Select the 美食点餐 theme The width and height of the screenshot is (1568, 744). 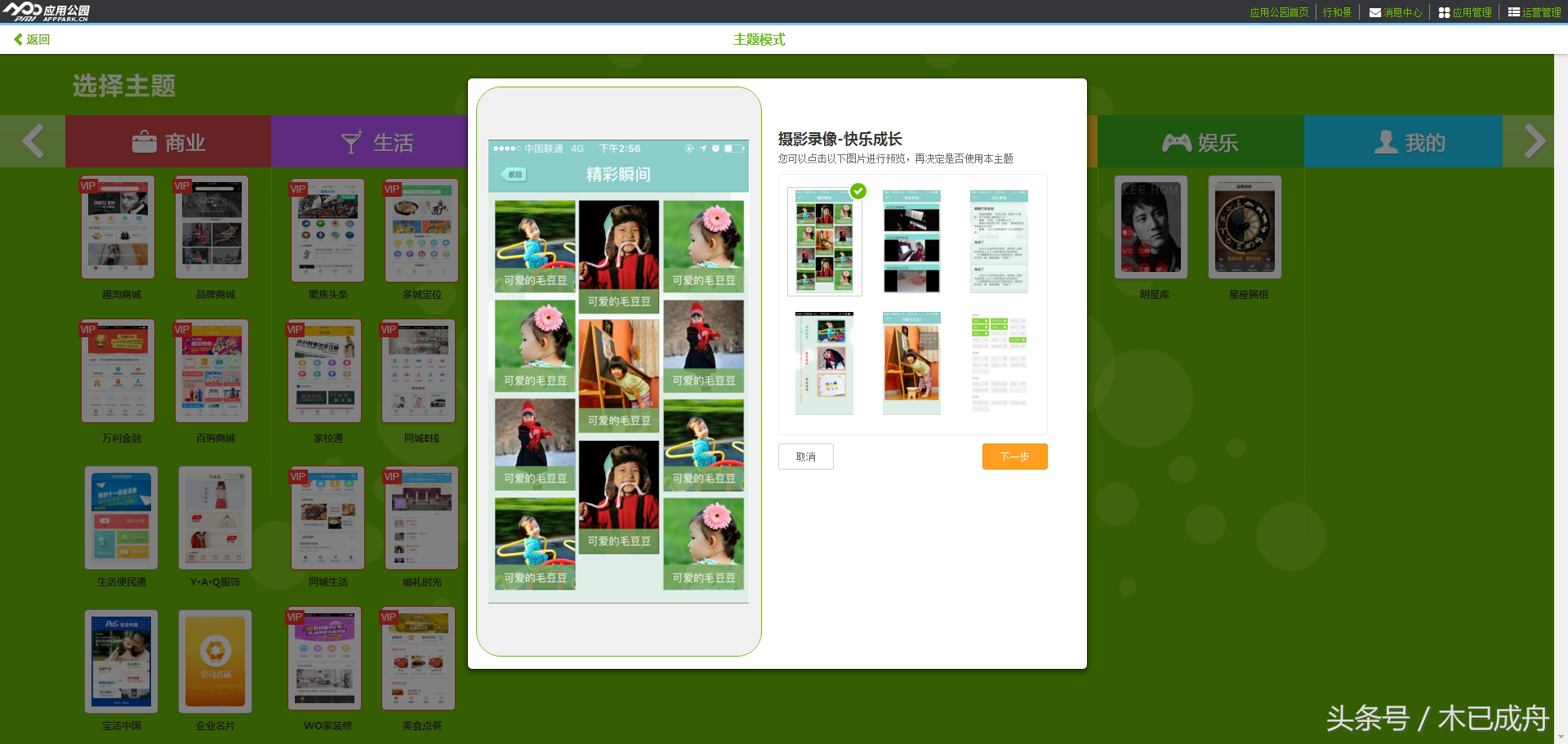point(418,658)
